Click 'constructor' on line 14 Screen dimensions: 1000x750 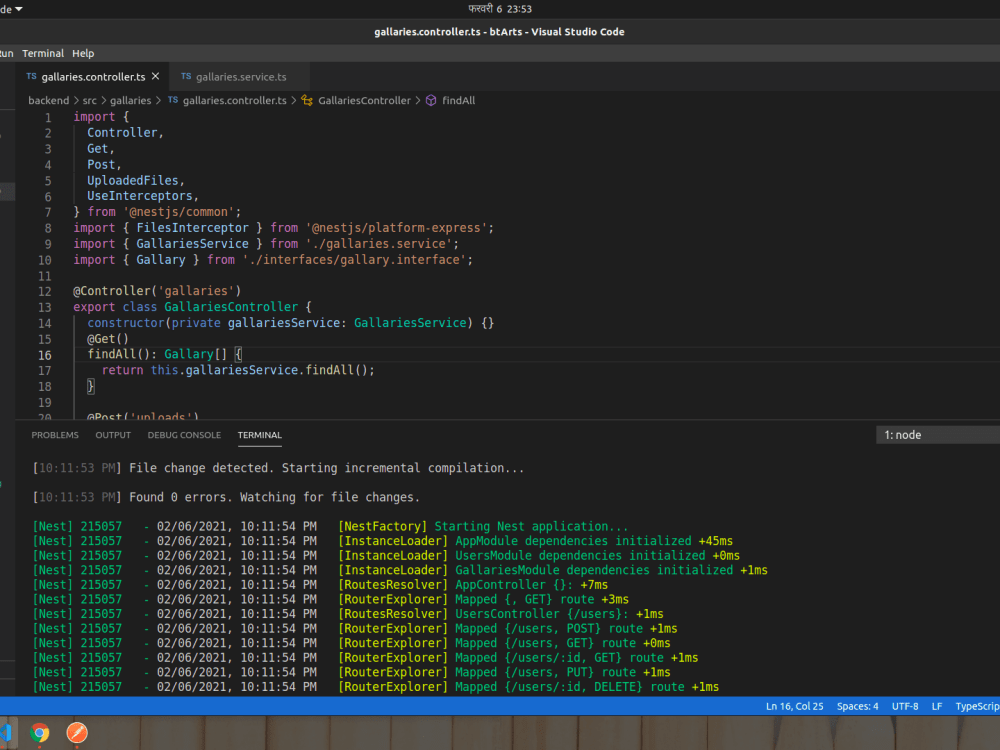pyautogui.click(x=126, y=323)
